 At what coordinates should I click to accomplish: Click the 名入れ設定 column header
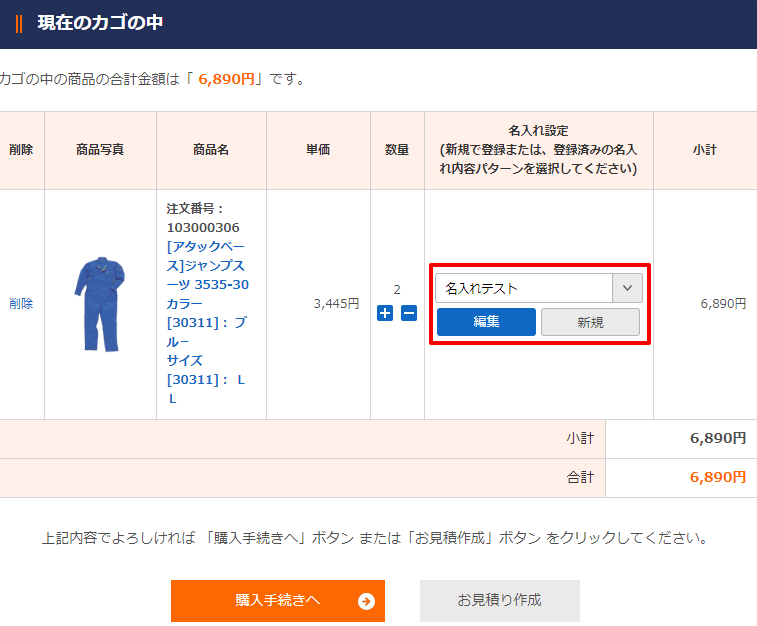[538, 150]
